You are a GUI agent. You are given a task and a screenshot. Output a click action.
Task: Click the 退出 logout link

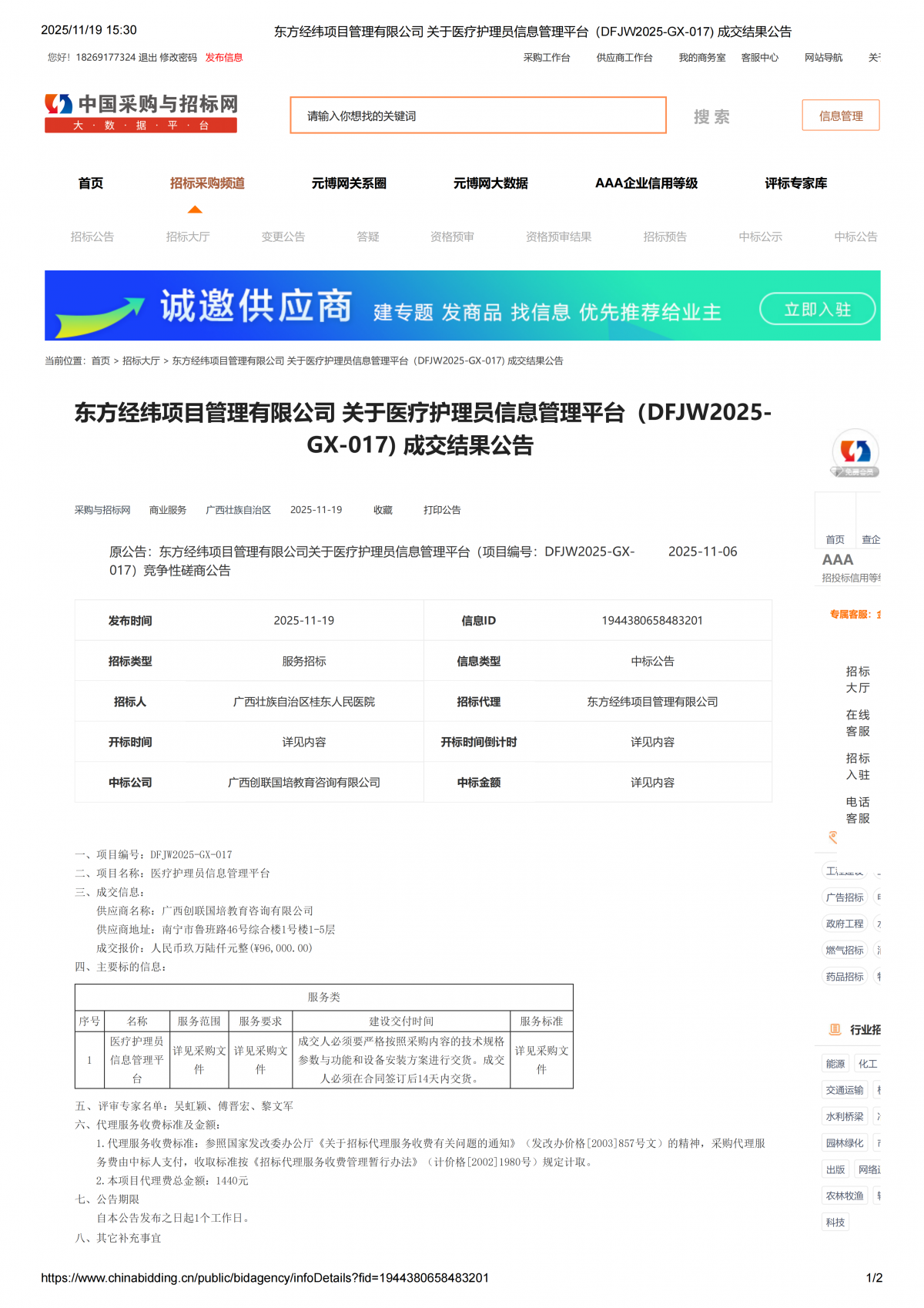coord(147,58)
